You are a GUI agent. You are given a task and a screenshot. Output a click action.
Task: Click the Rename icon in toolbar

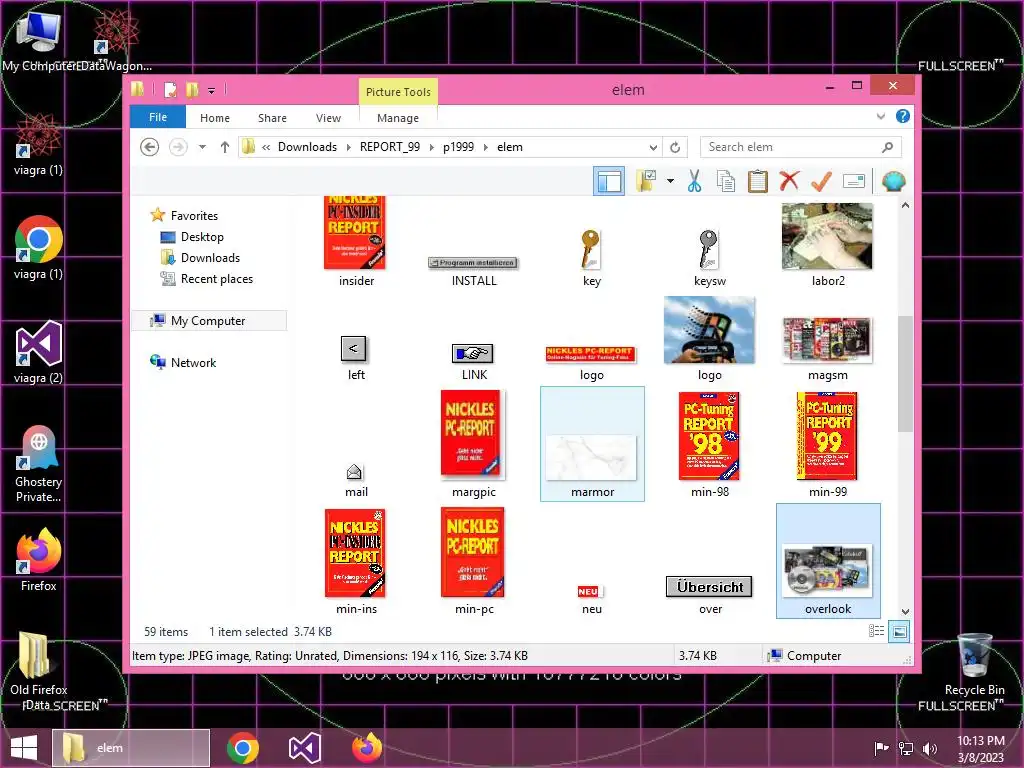click(x=854, y=181)
